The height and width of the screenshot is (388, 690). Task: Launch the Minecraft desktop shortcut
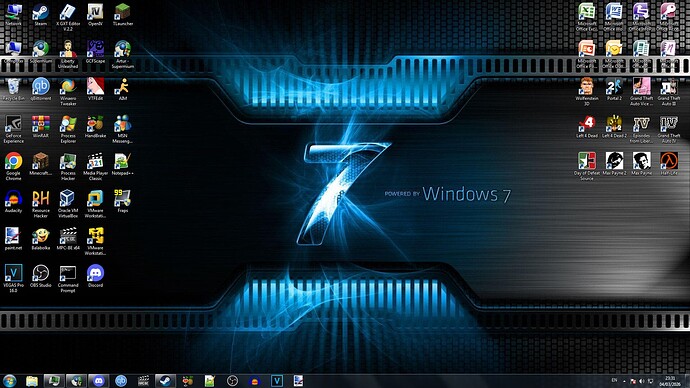[40, 164]
